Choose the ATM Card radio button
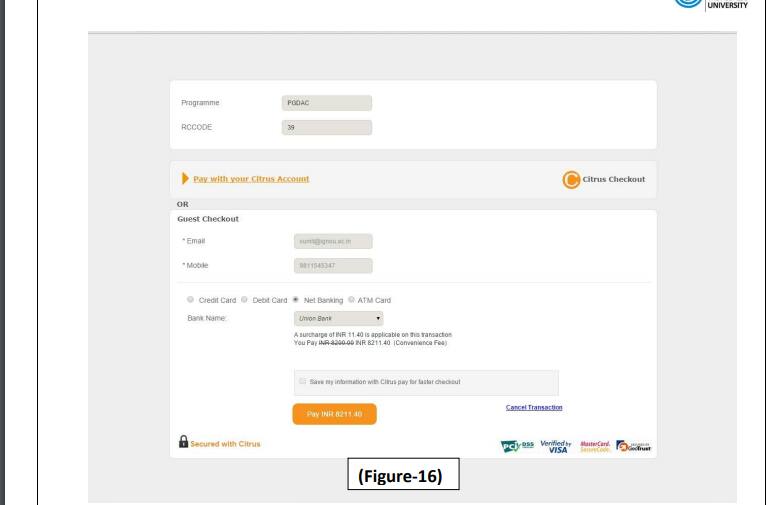This screenshot has height=505, width=782. tap(353, 299)
